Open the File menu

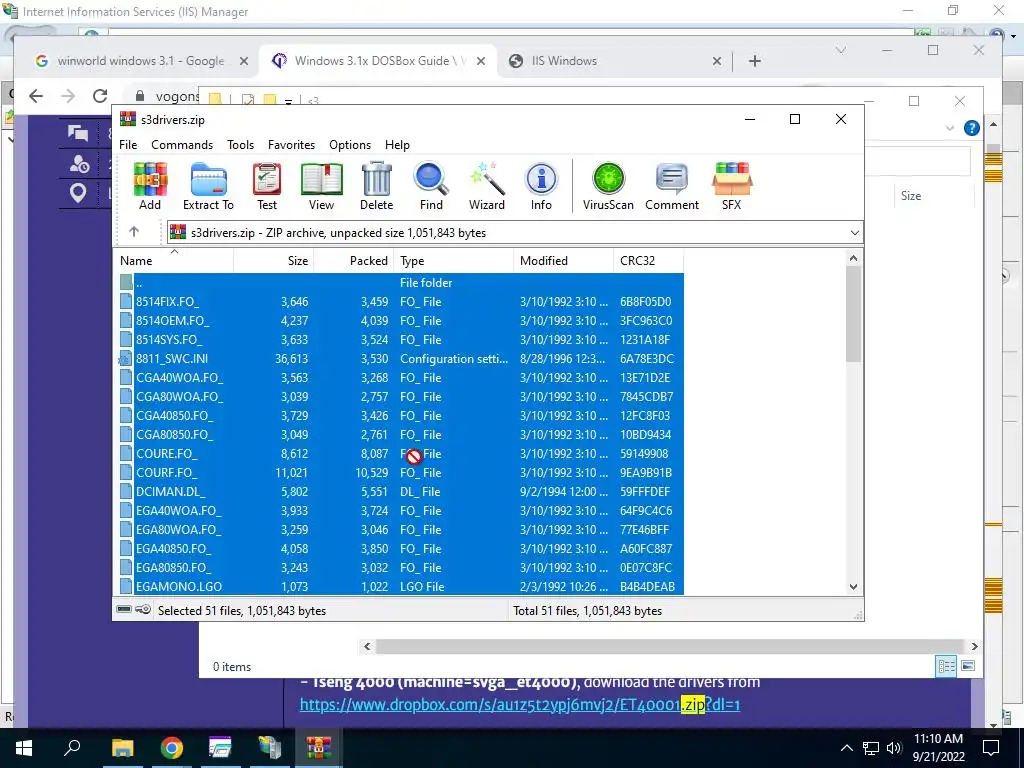128,145
